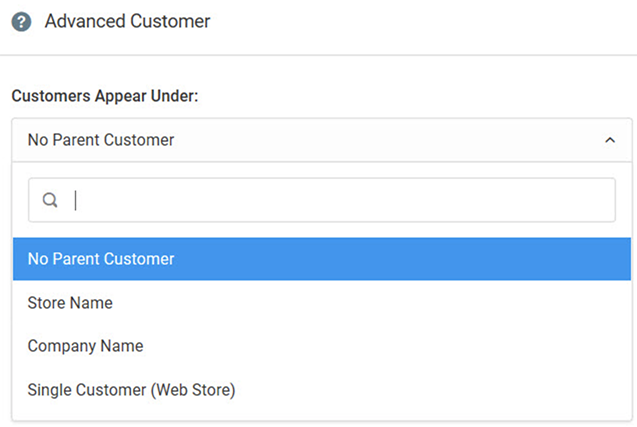Pick Single Customer (Web Store) option
Viewport: 637px width, 427px height.
pos(131,390)
